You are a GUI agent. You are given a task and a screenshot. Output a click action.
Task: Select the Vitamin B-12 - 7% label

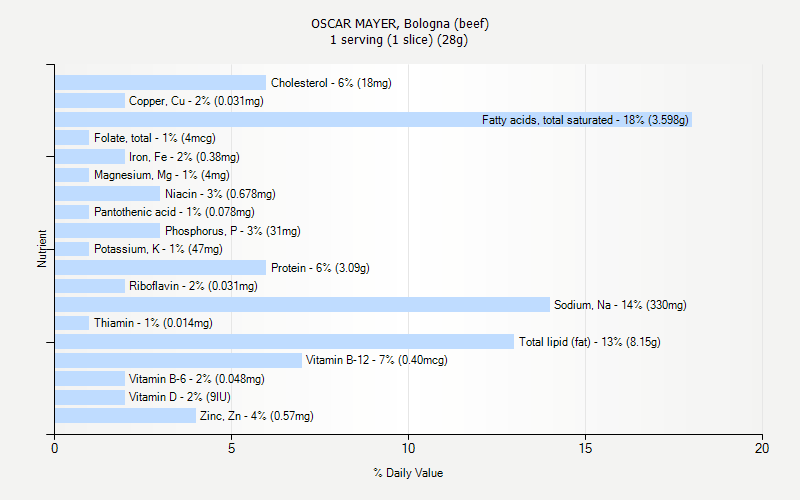(377, 360)
